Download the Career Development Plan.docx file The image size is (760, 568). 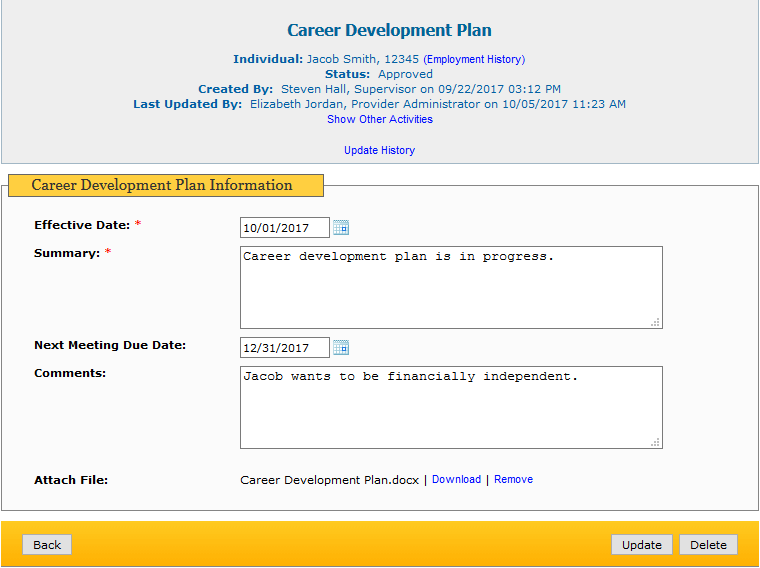[x=456, y=479]
